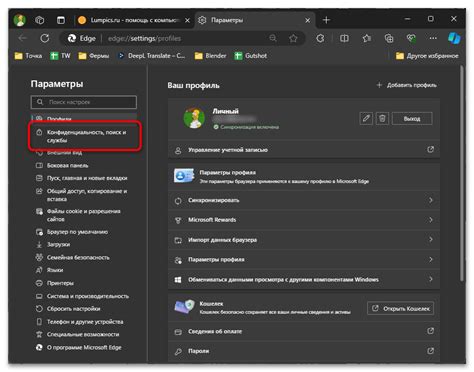Expand Параметры профиля row with chevron
The width and height of the screenshot is (474, 372).
click(304, 260)
